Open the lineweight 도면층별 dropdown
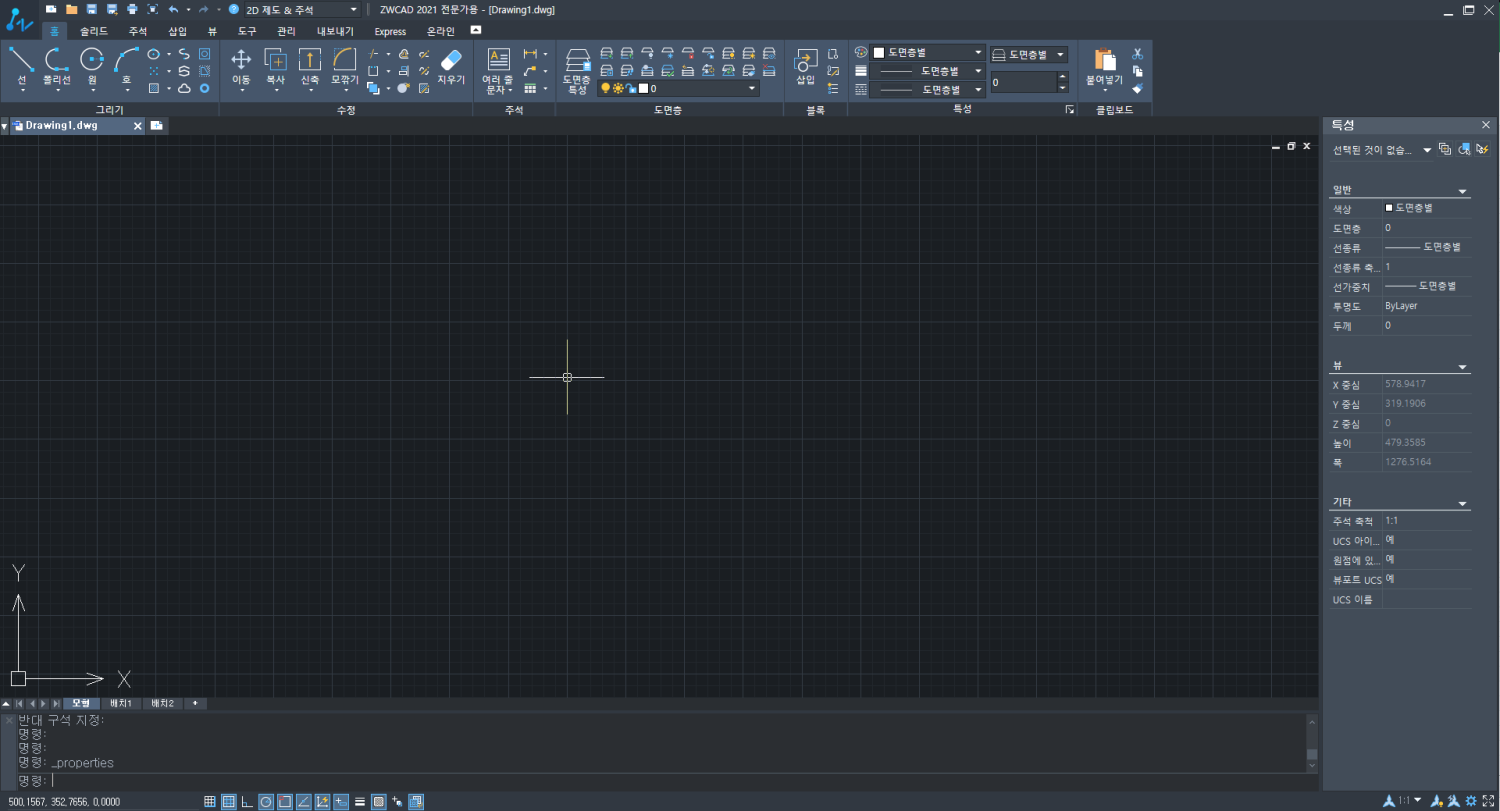 tap(928, 71)
